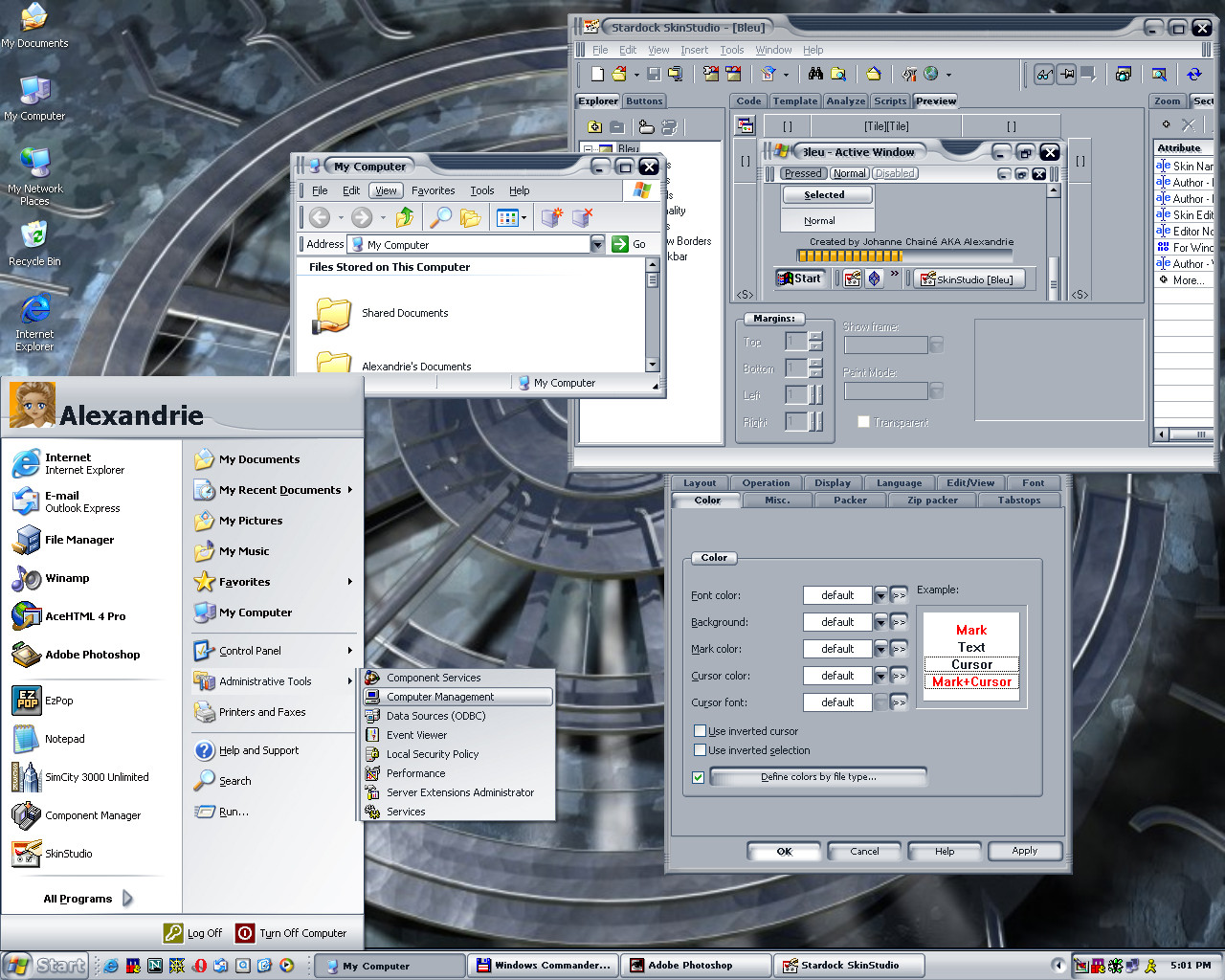1225x980 pixels.
Task: Open the Recycle Bin desktop icon
Action: (x=34, y=243)
